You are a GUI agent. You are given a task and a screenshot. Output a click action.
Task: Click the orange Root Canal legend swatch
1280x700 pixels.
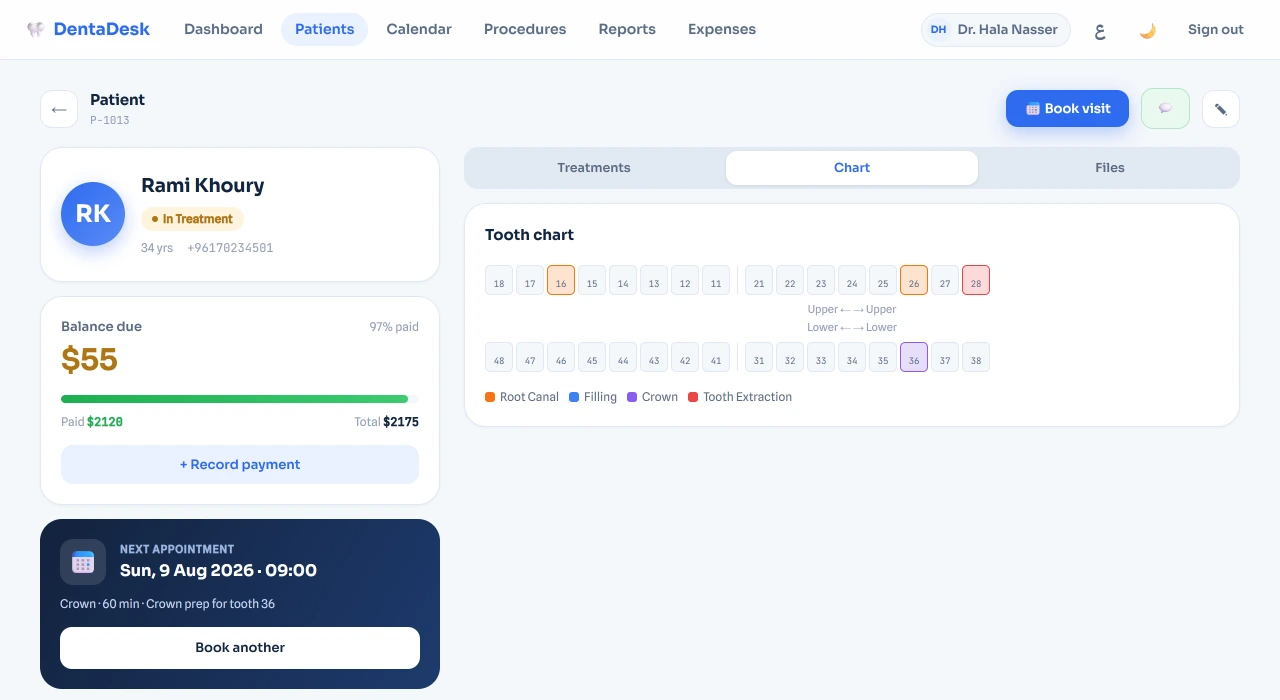pos(490,397)
